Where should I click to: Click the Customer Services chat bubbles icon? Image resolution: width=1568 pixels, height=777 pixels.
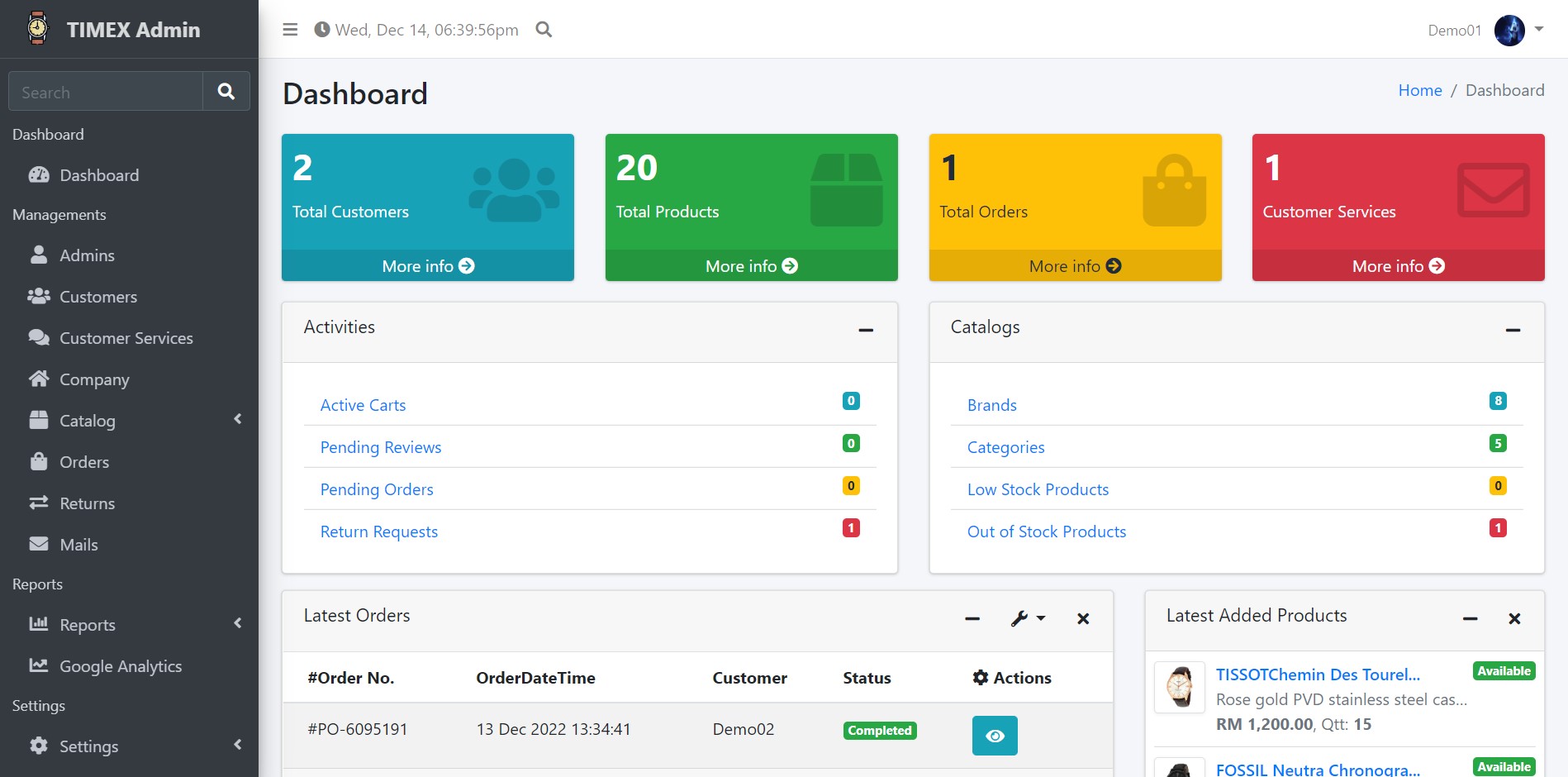tap(39, 337)
